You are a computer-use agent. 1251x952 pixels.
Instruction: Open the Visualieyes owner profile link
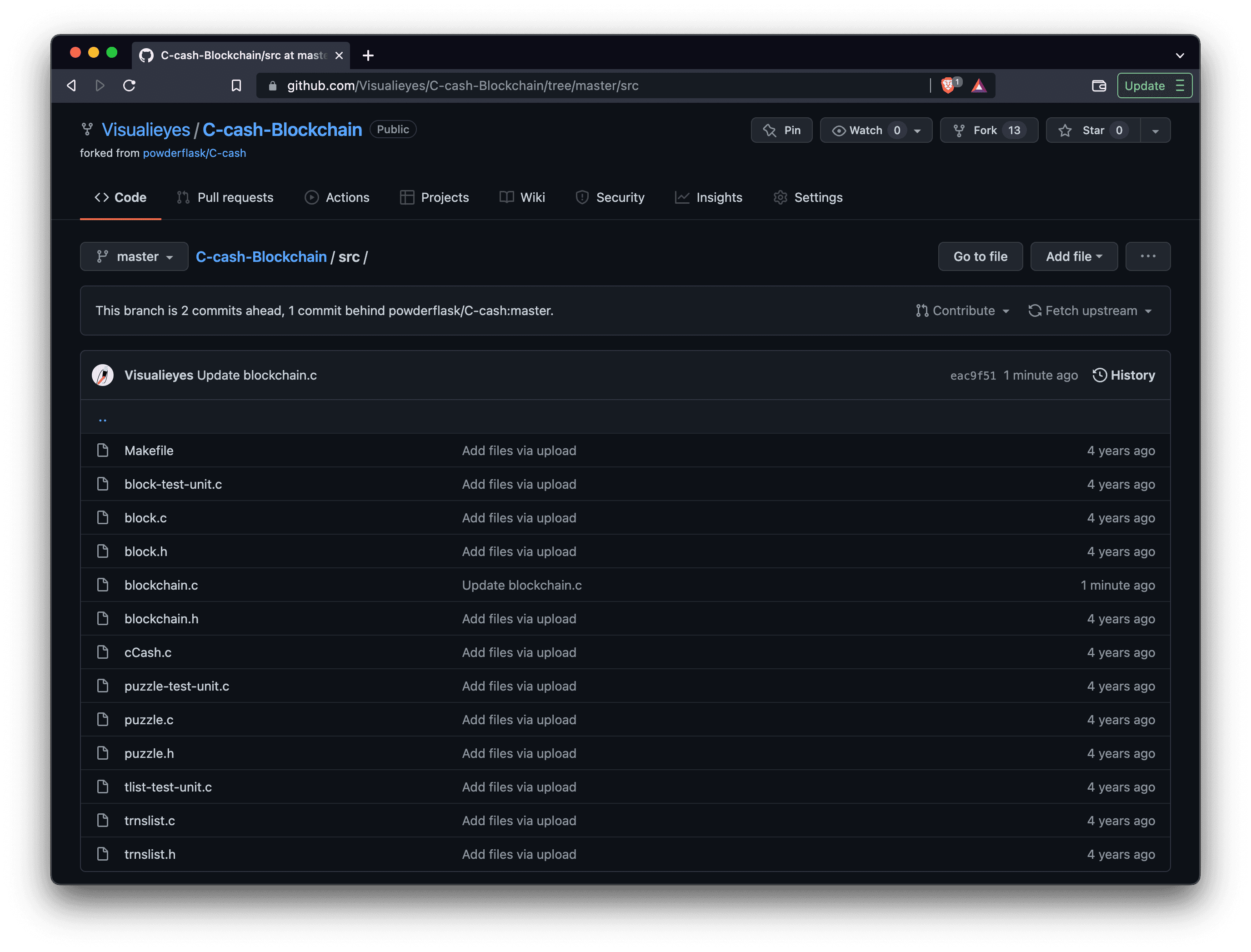(x=145, y=130)
